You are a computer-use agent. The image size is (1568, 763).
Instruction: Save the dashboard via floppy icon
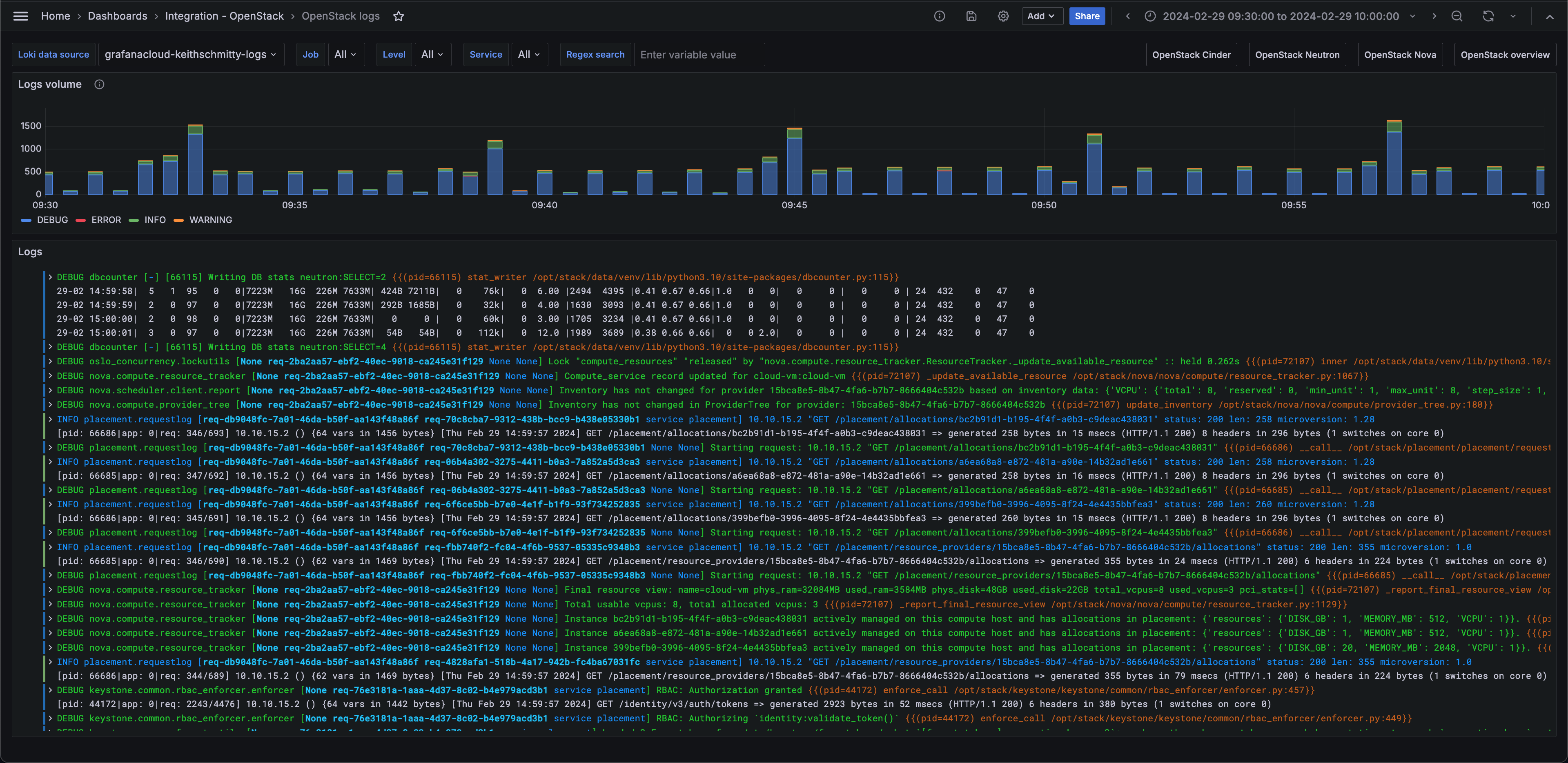click(971, 16)
